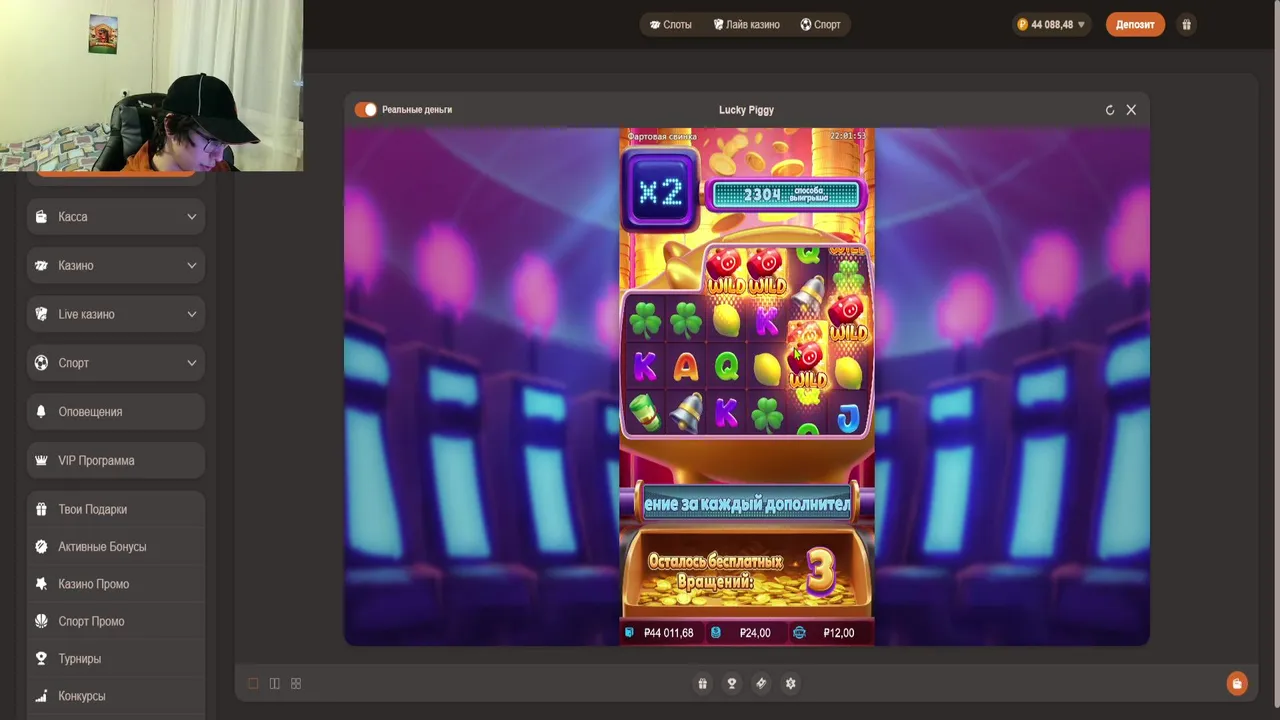Click the webcam video overlay
Screen dimensions: 1280x720
(x=151, y=86)
